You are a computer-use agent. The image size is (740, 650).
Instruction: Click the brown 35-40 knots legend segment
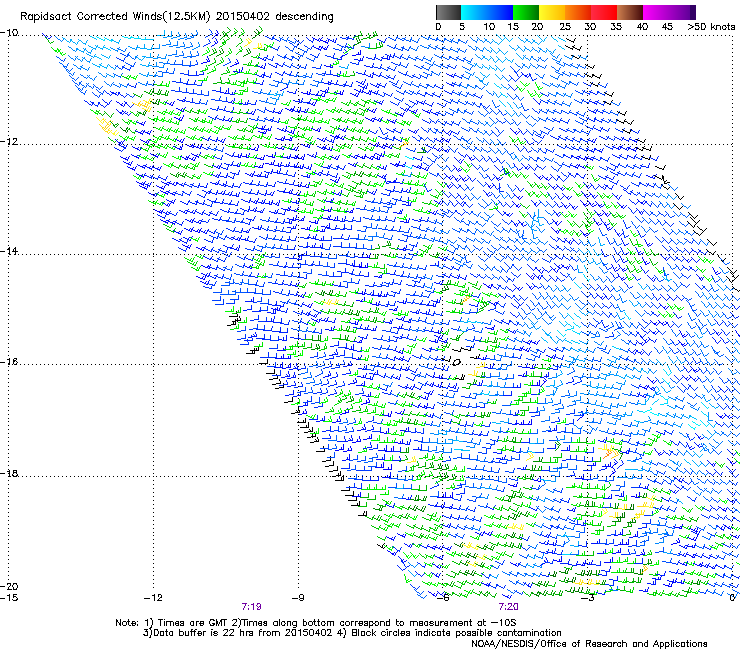(630, 12)
